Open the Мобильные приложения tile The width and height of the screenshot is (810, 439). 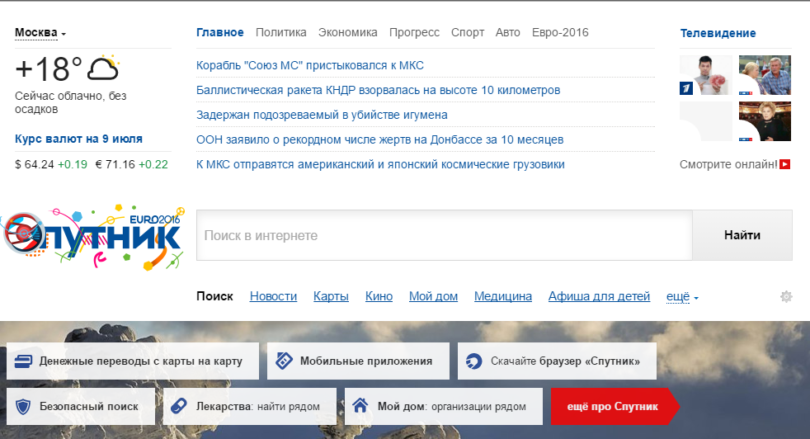(x=358, y=361)
